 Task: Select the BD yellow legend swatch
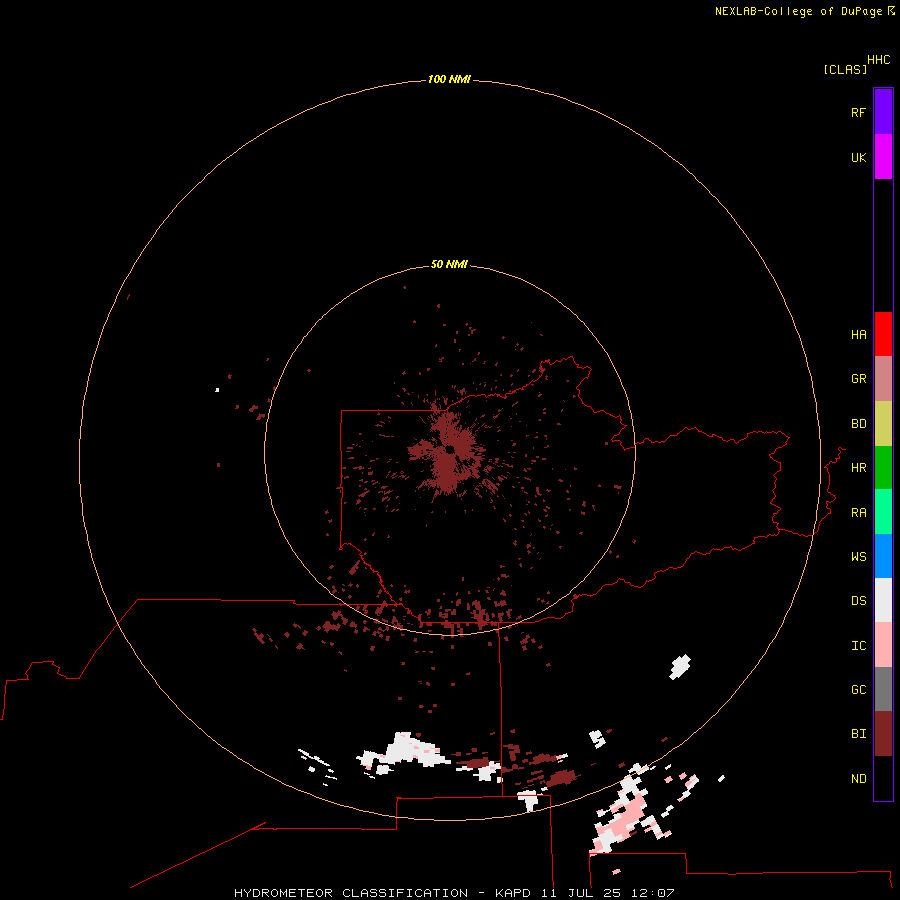click(883, 424)
